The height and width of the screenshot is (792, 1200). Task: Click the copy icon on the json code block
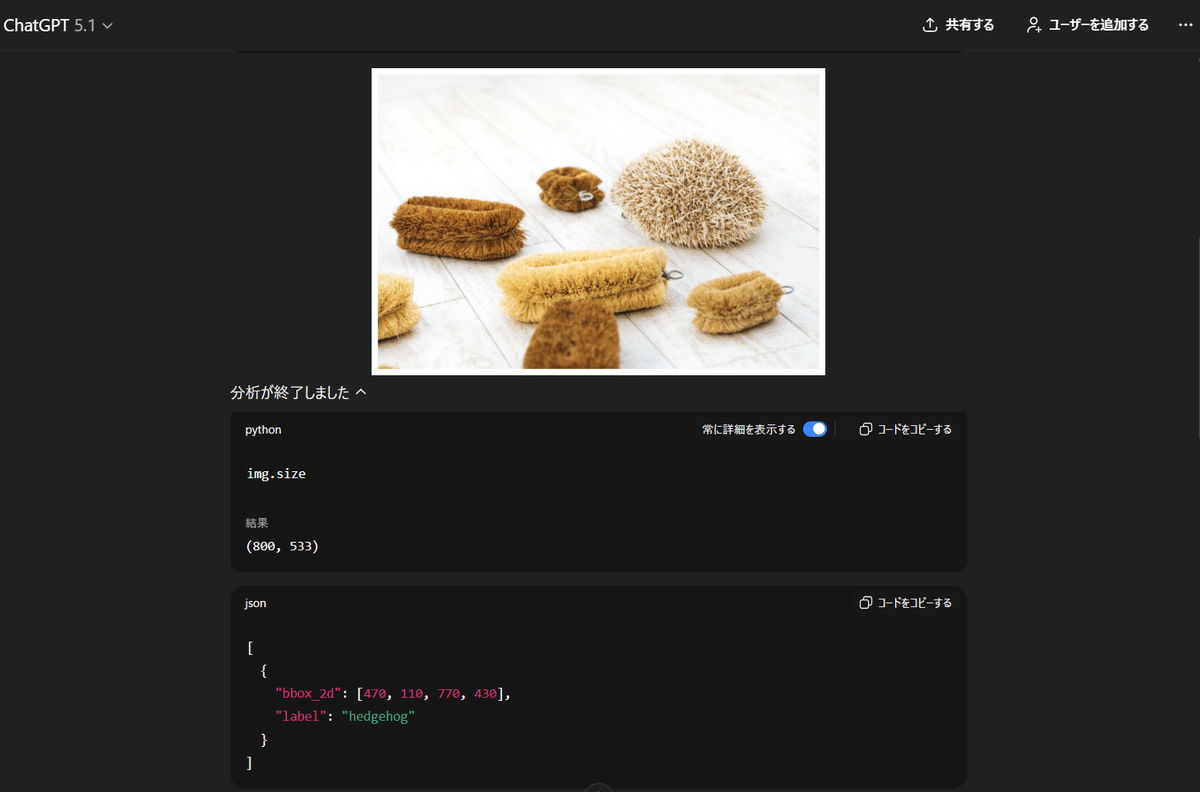click(x=864, y=602)
